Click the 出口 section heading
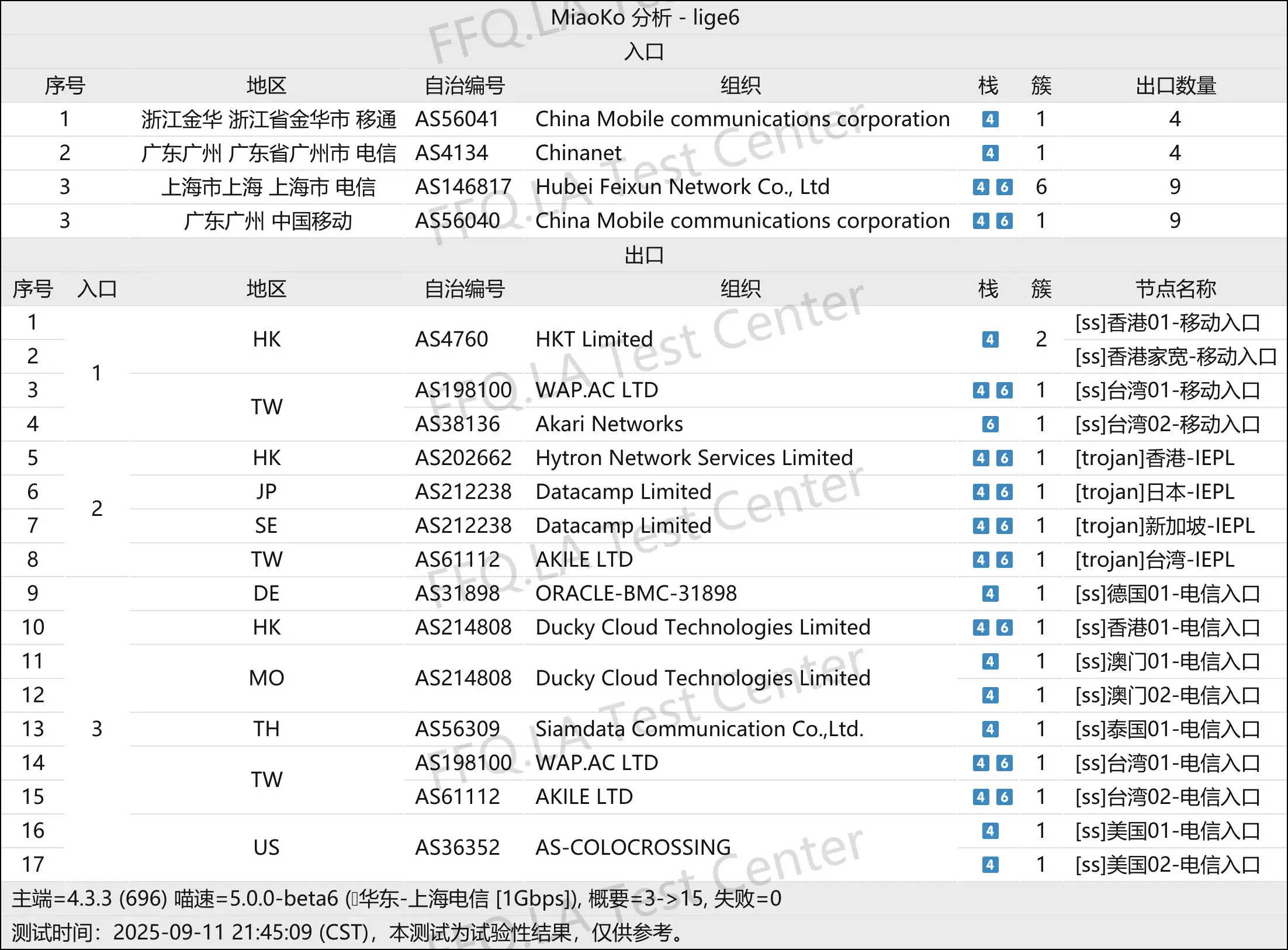 point(644,255)
